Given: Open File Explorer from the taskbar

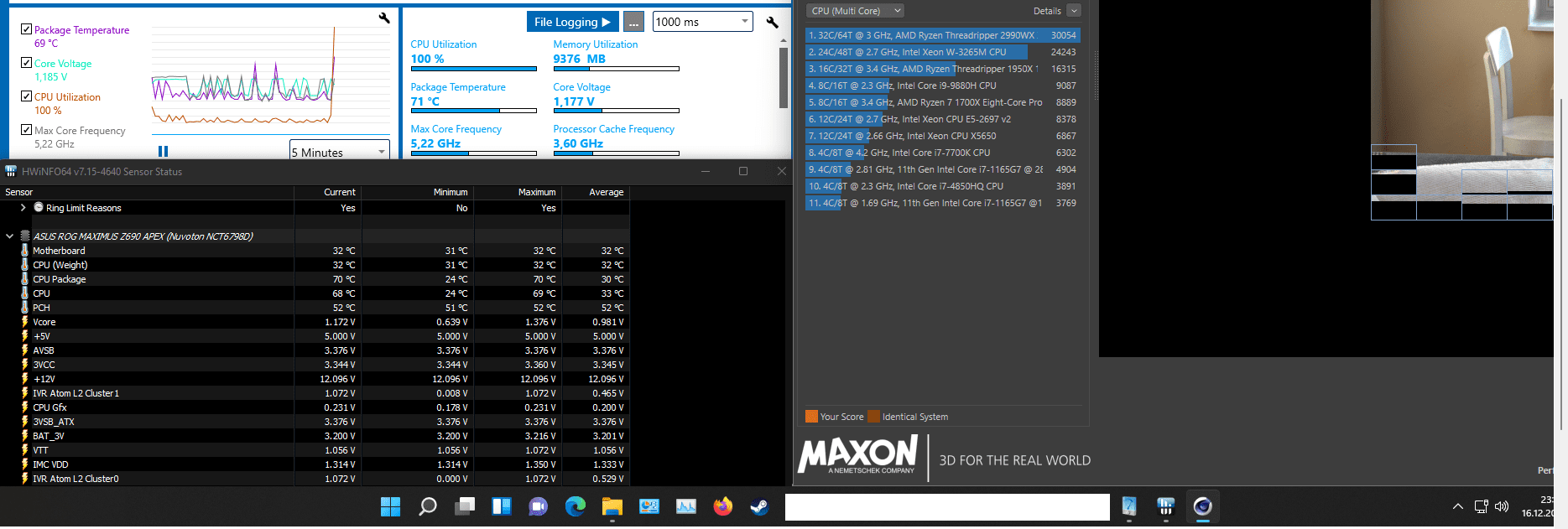Looking at the screenshot, I should 612,506.
